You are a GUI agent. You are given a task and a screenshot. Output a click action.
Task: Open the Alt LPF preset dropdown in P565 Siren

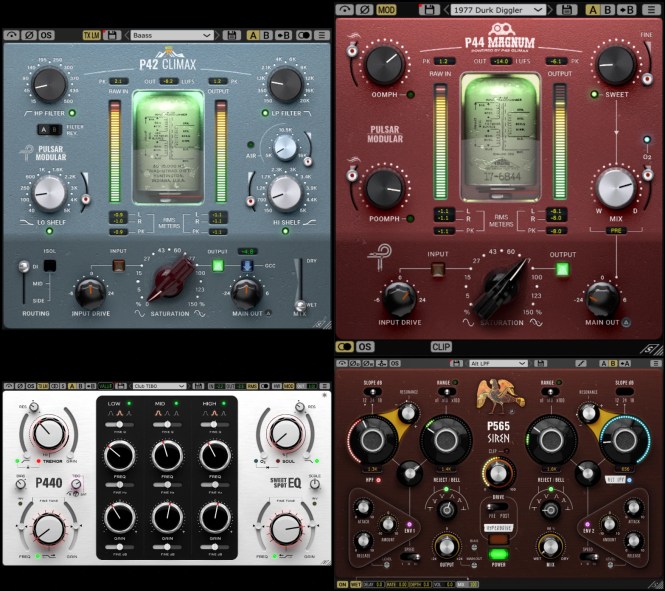[498, 363]
